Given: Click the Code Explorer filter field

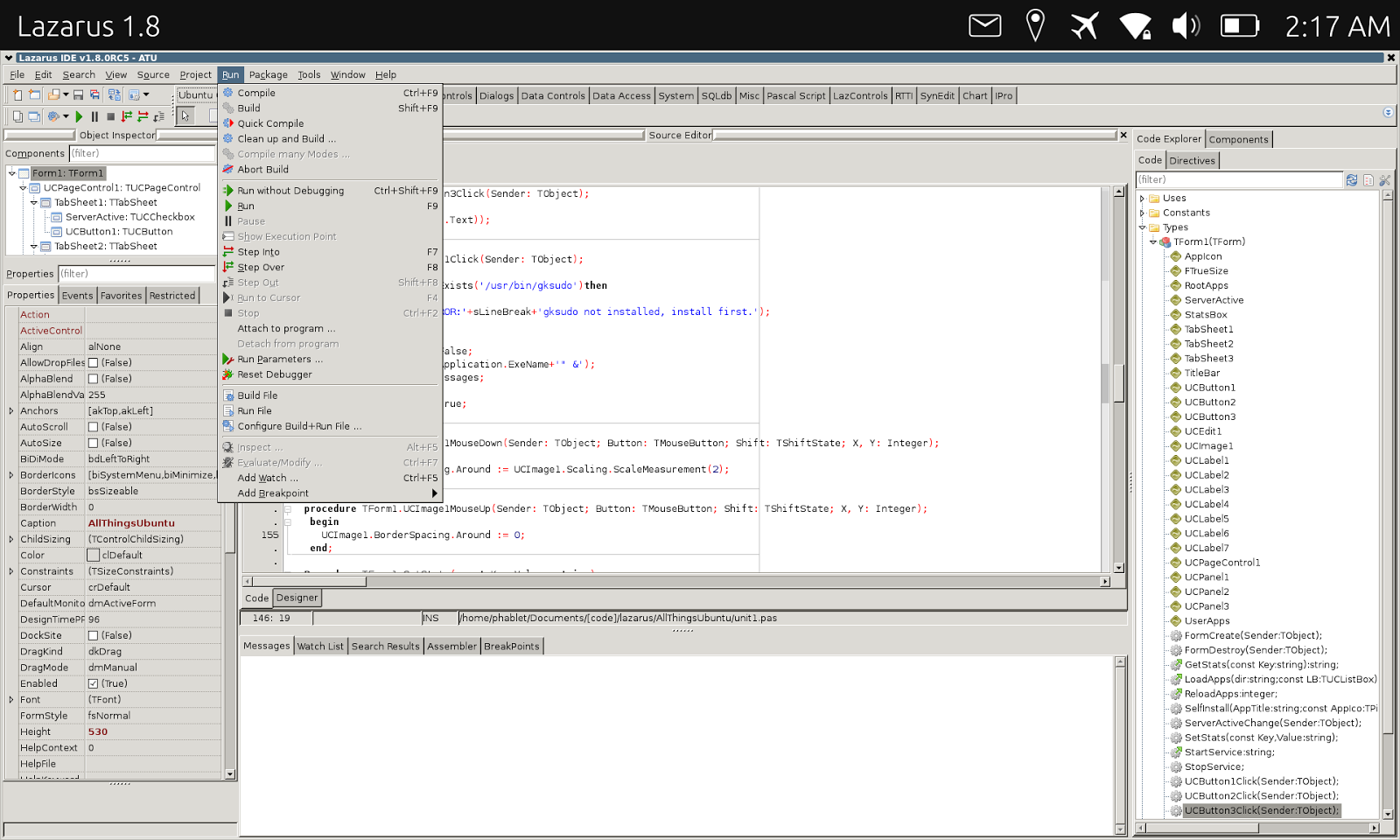Looking at the screenshot, I should (x=1239, y=180).
